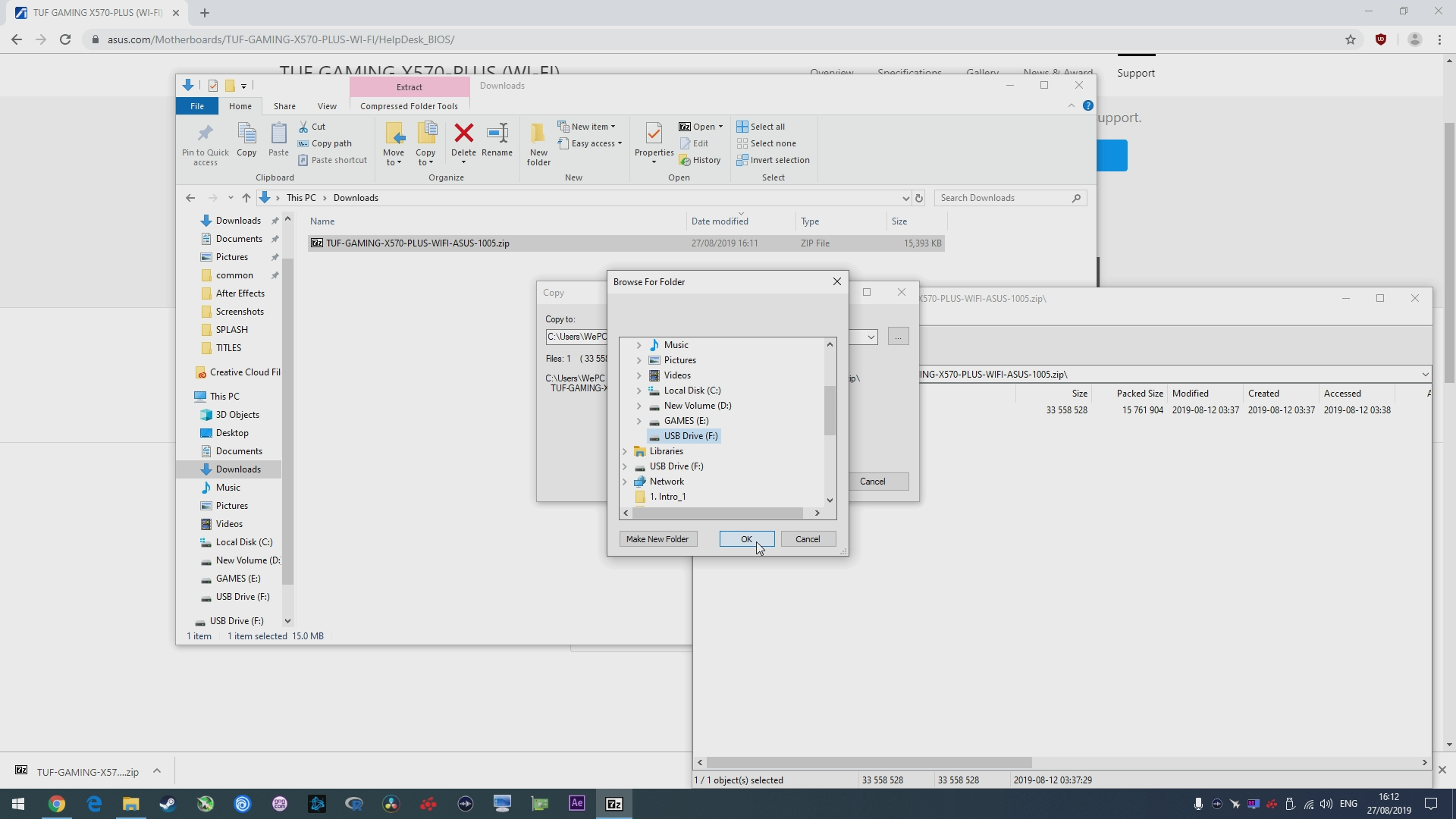Screen dimensions: 1456x819
Task: Open Microsoft Edge from taskbar
Action: [x=94, y=804]
